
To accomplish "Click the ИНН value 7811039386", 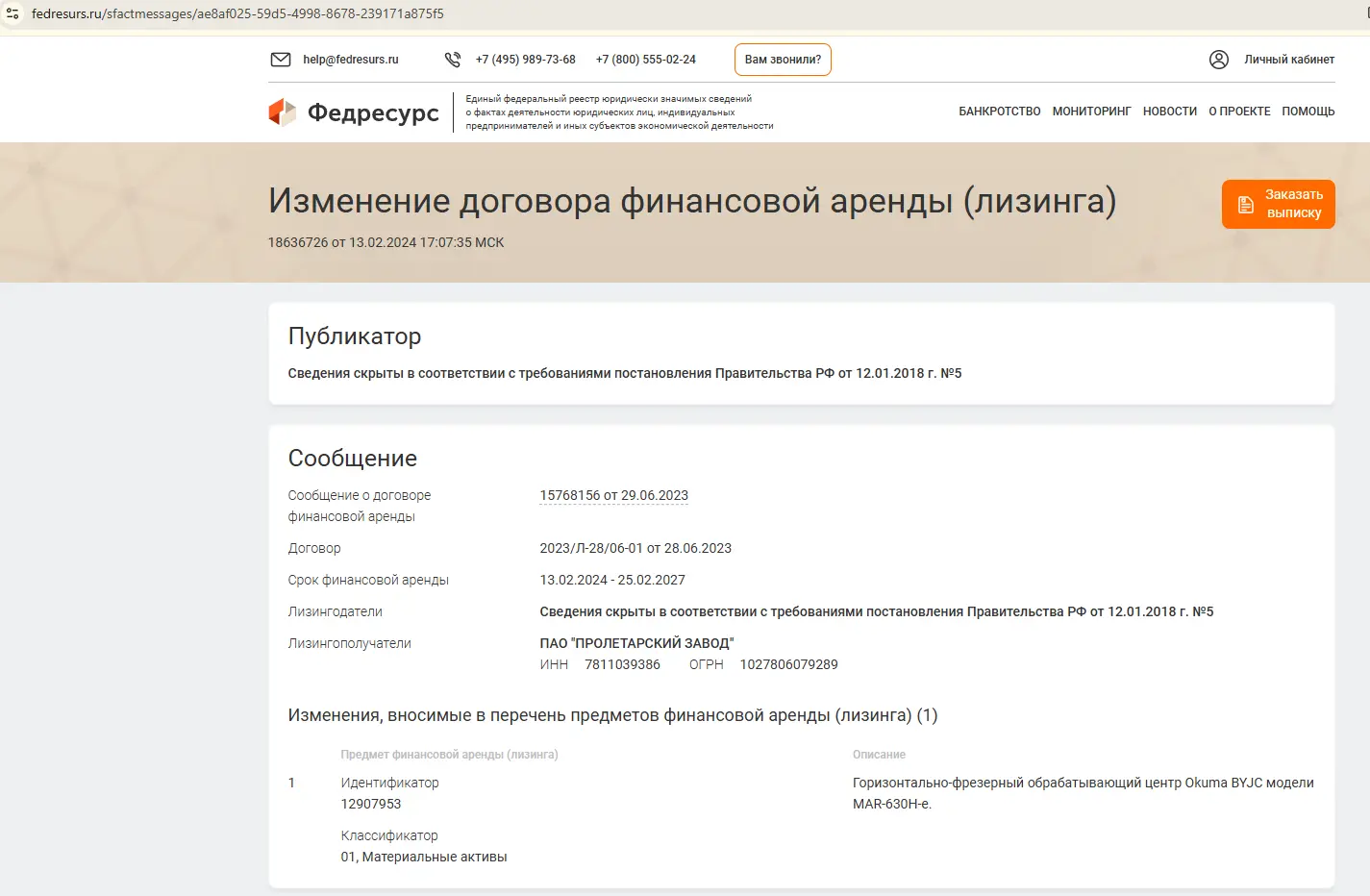I will [623, 664].
